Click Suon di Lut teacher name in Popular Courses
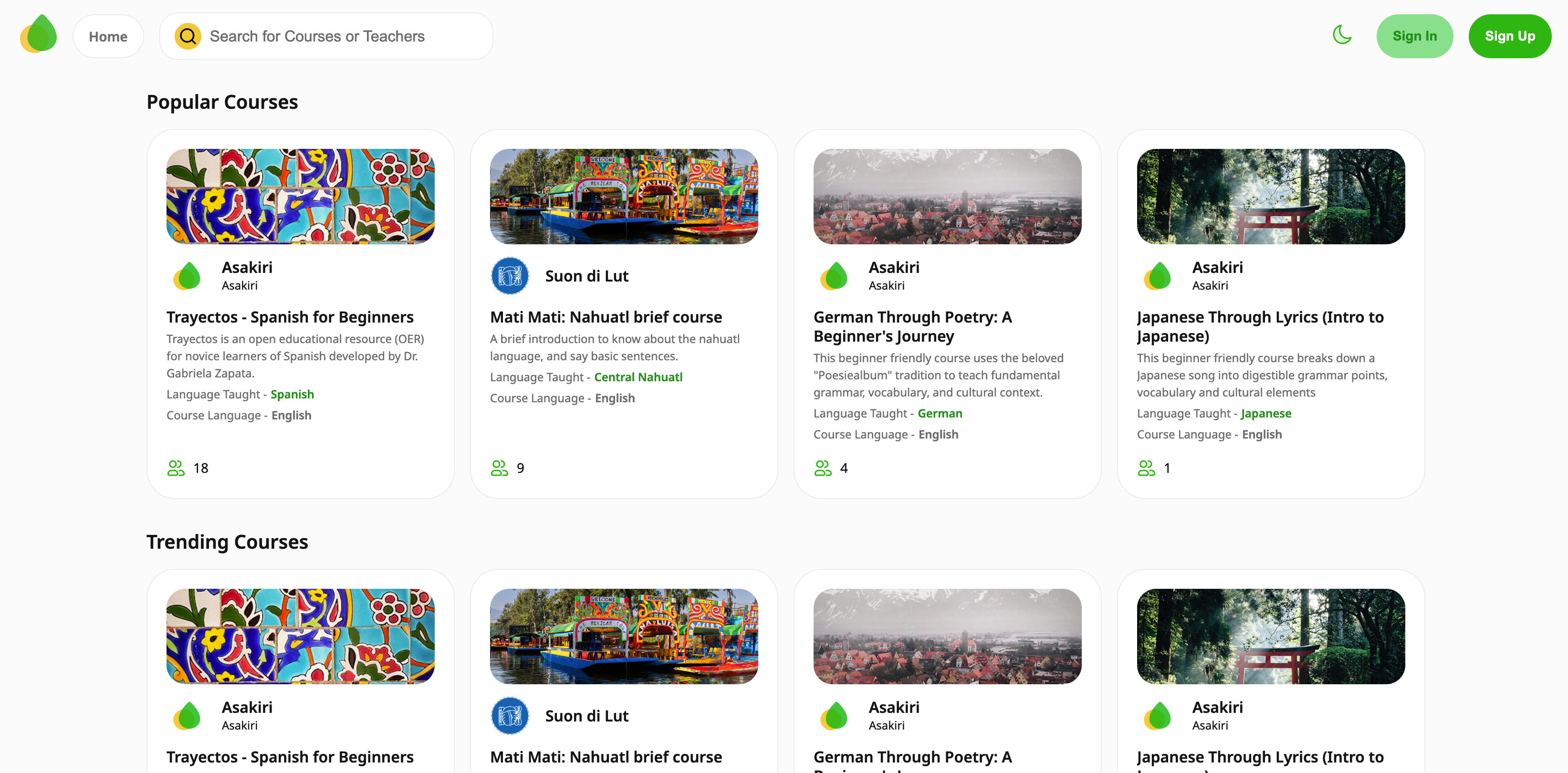Screen dimensions: 1568x773 (587, 276)
